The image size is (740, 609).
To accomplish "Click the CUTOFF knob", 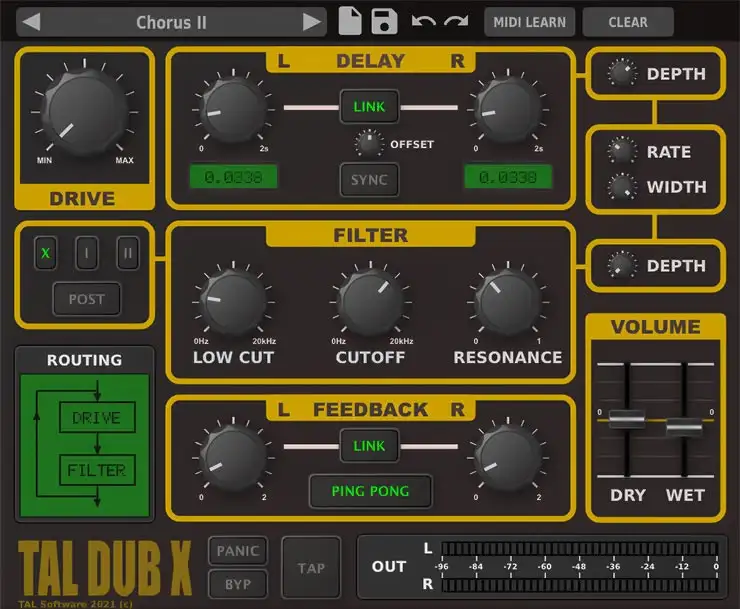I will tap(370, 302).
